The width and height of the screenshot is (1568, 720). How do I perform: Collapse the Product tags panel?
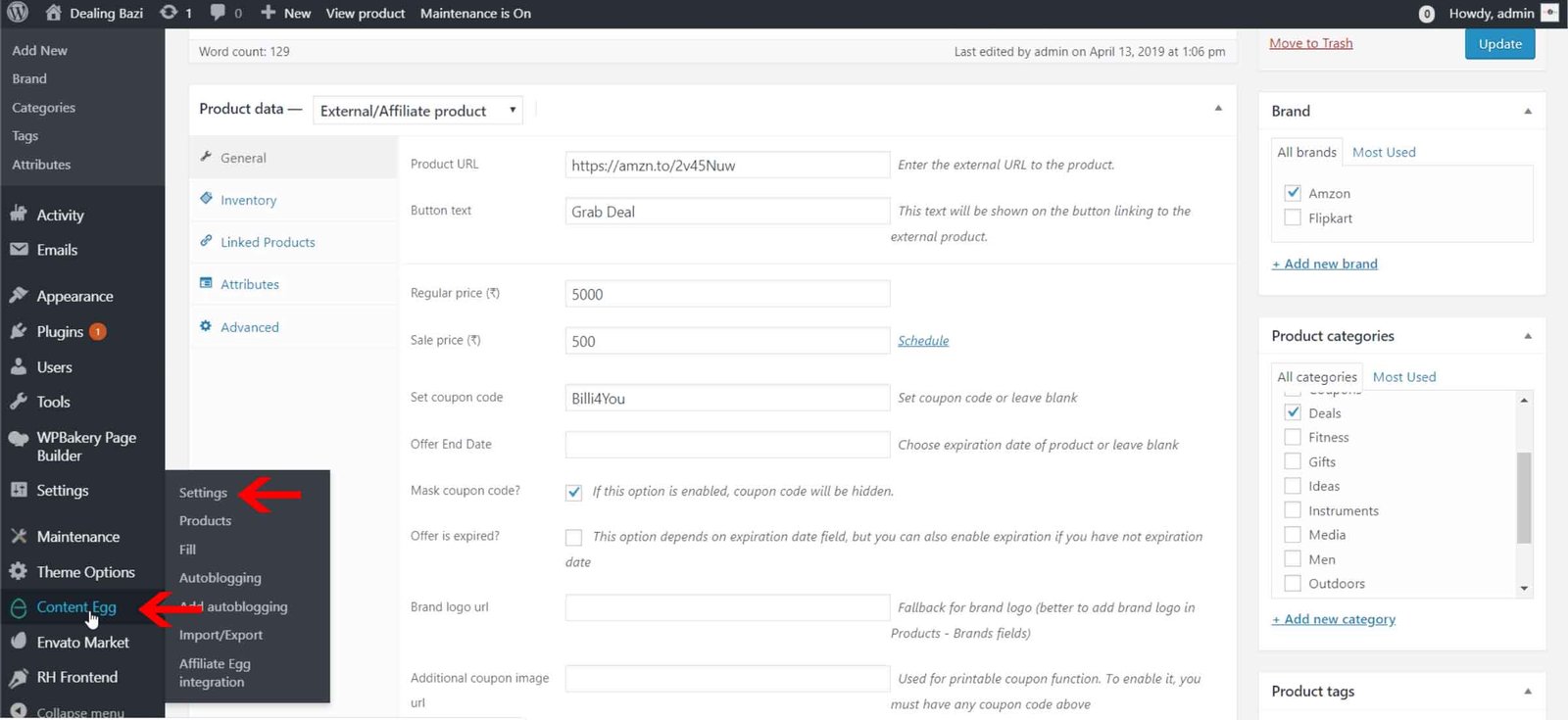pyautogui.click(x=1528, y=692)
